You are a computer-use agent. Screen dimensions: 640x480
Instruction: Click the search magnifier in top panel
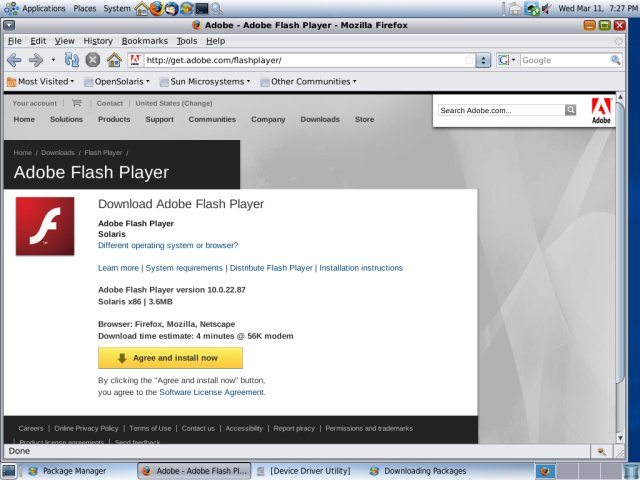coord(217,9)
